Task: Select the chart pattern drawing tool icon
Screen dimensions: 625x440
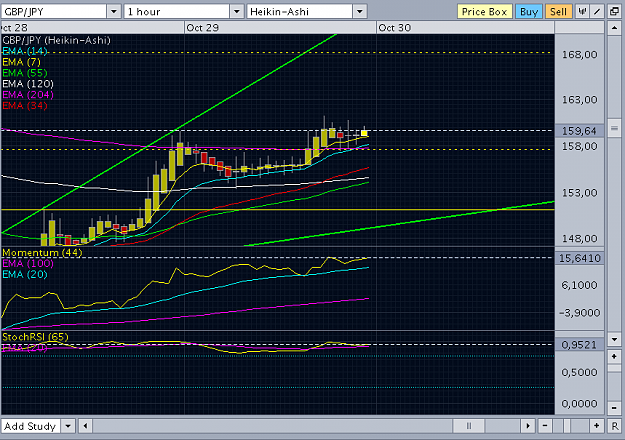Action: pos(582,12)
